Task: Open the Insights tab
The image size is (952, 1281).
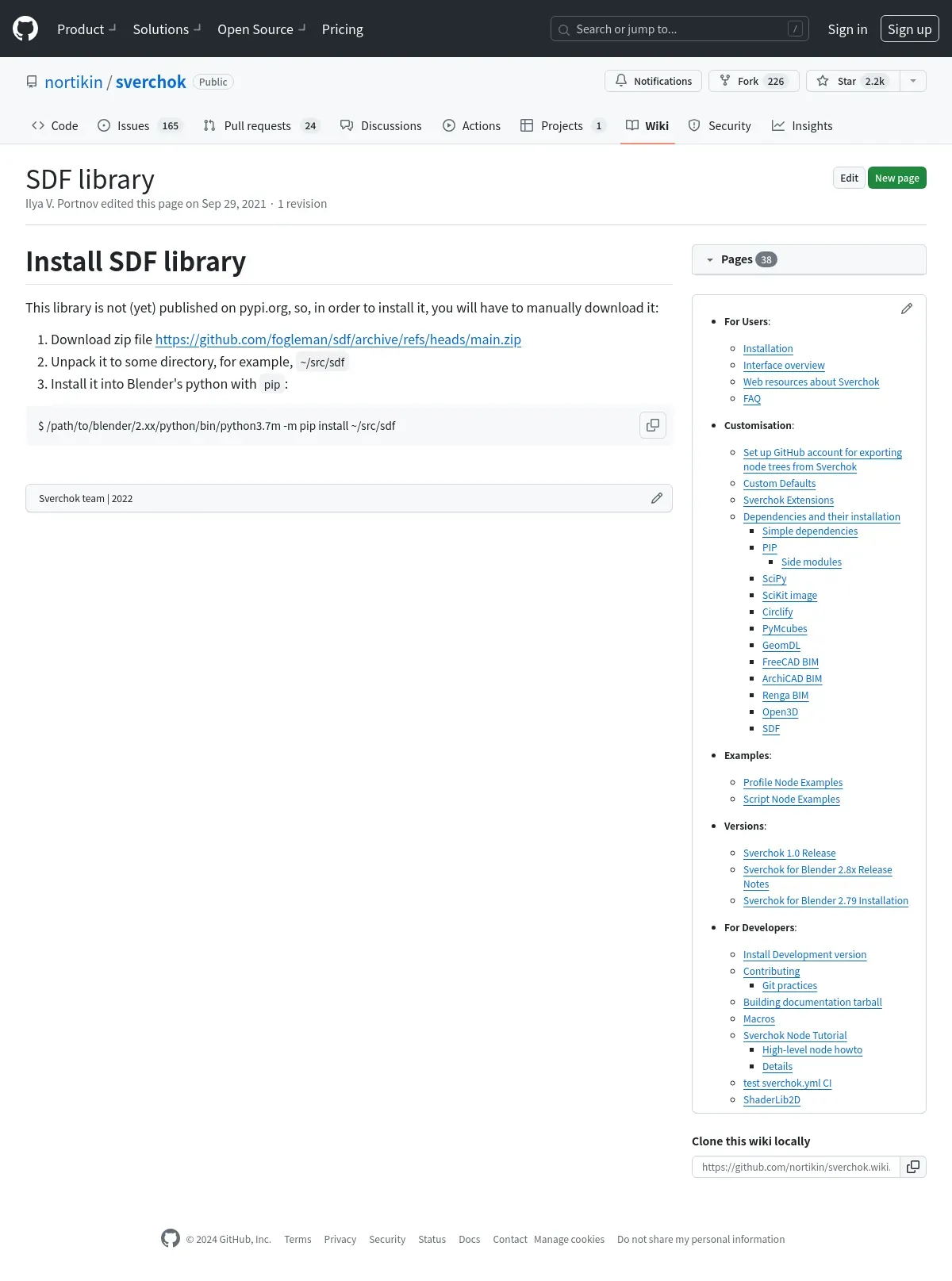Action: point(802,125)
